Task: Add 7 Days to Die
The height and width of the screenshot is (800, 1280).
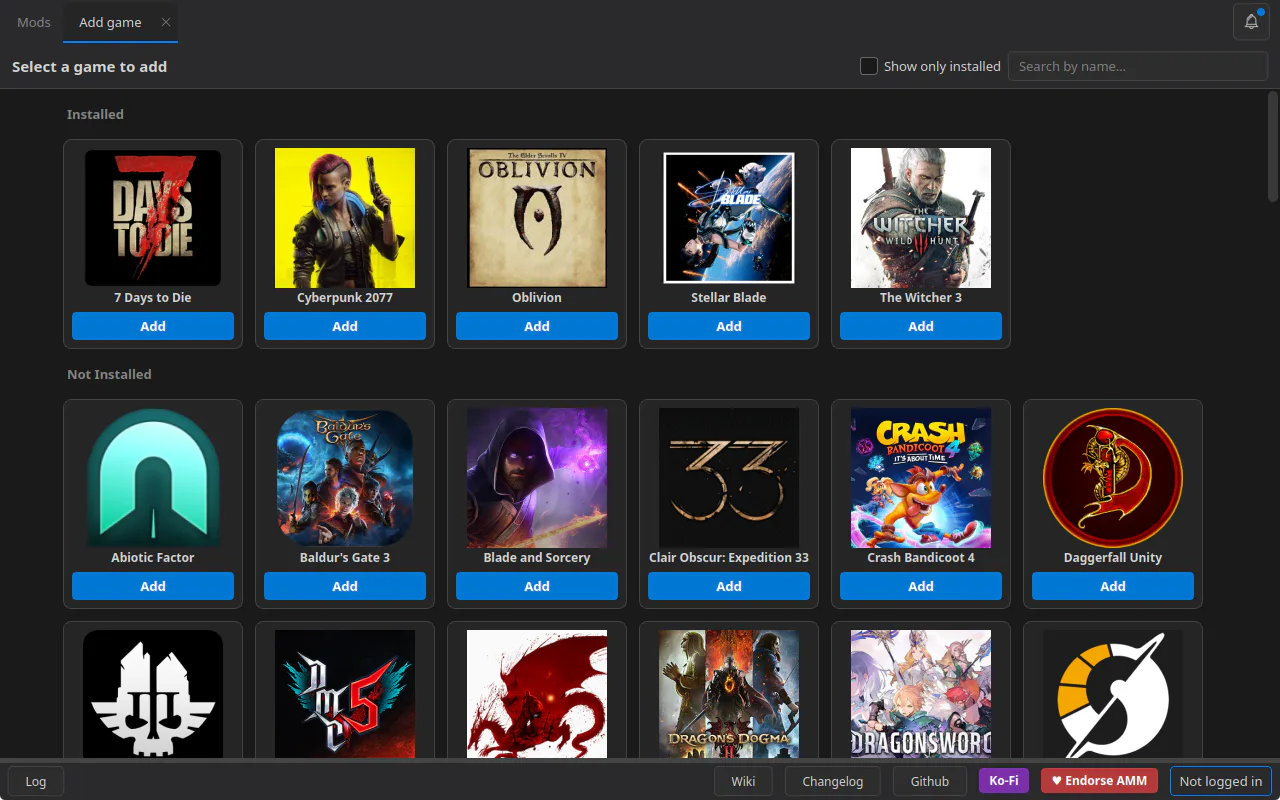Action: (153, 326)
